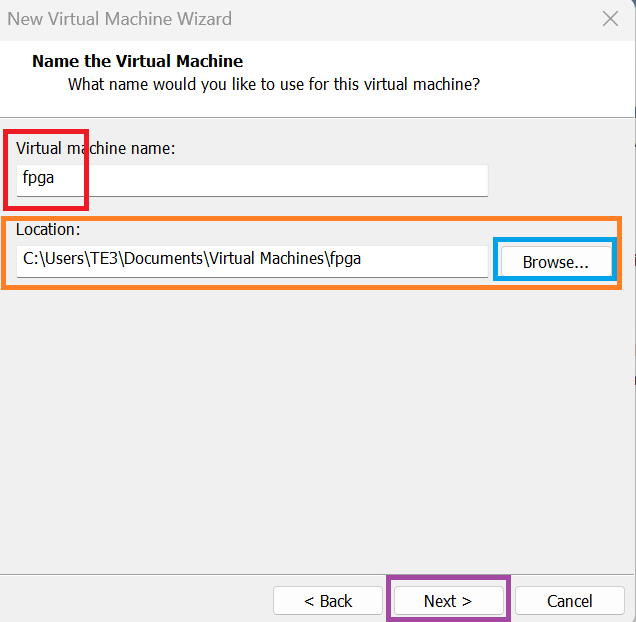The height and width of the screenshot is (622, 636).
Task: Click the 'Location:' label
Action: [x=48, y=229]
